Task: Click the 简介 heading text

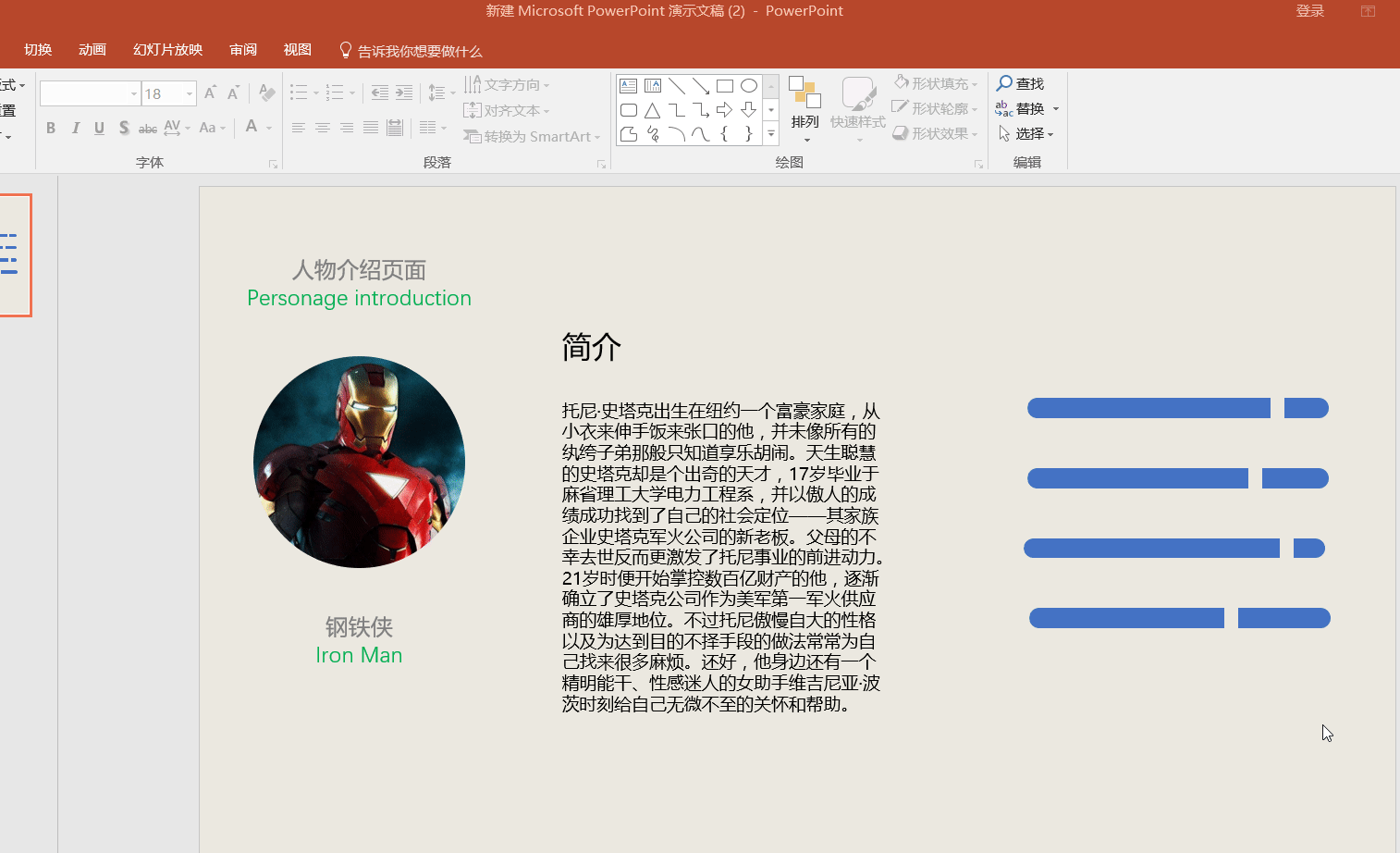Action: click(592, 347)
